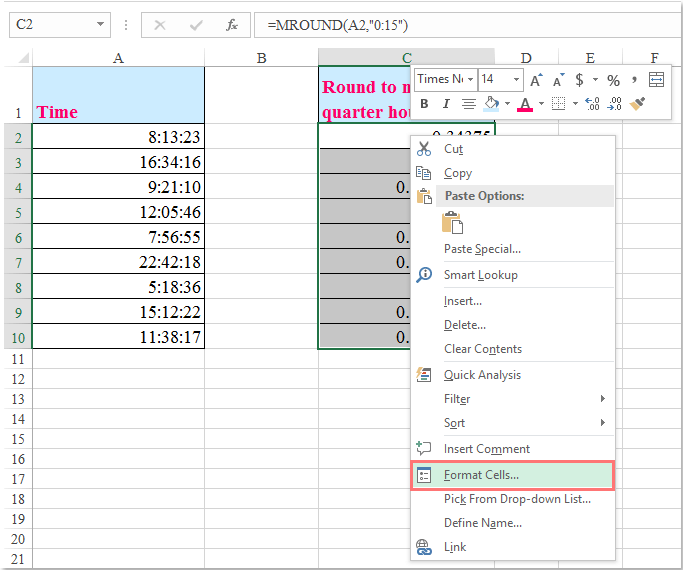Select Pick From Drop-down List...
This screenshot has height=570, width=683.
513,499
